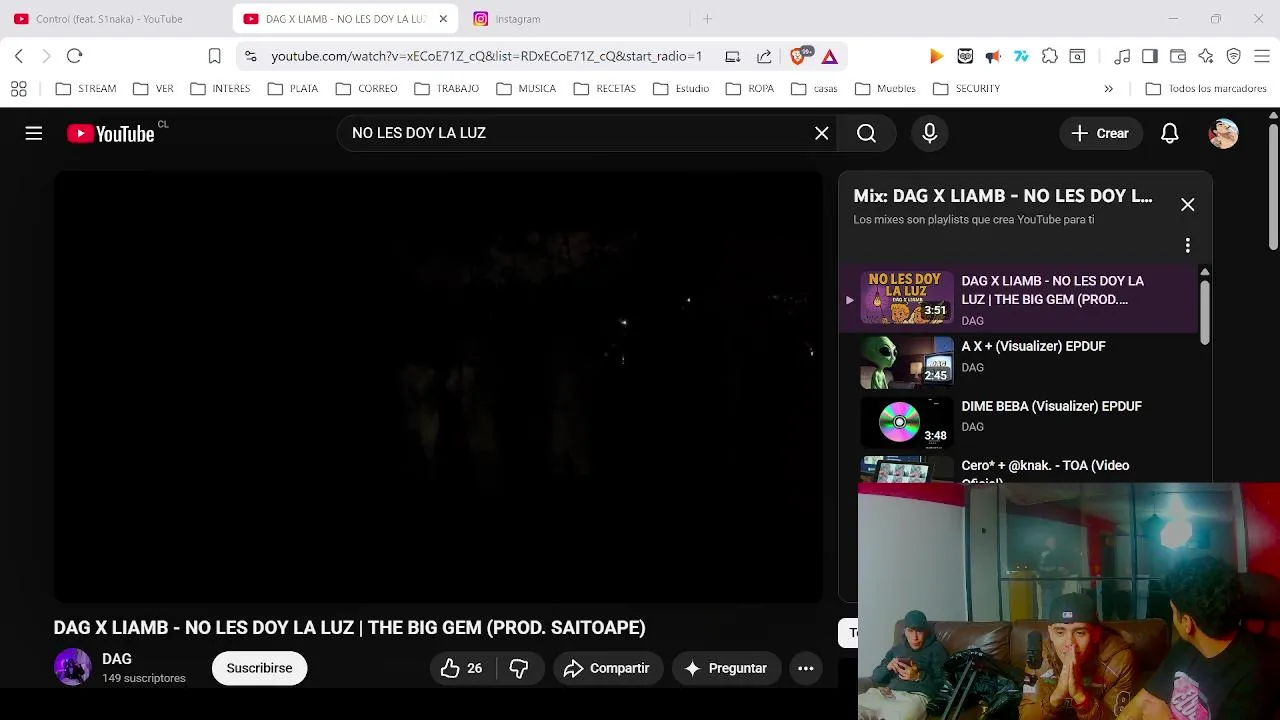Close the Mix playlist panel

(x=1188, y=205)
